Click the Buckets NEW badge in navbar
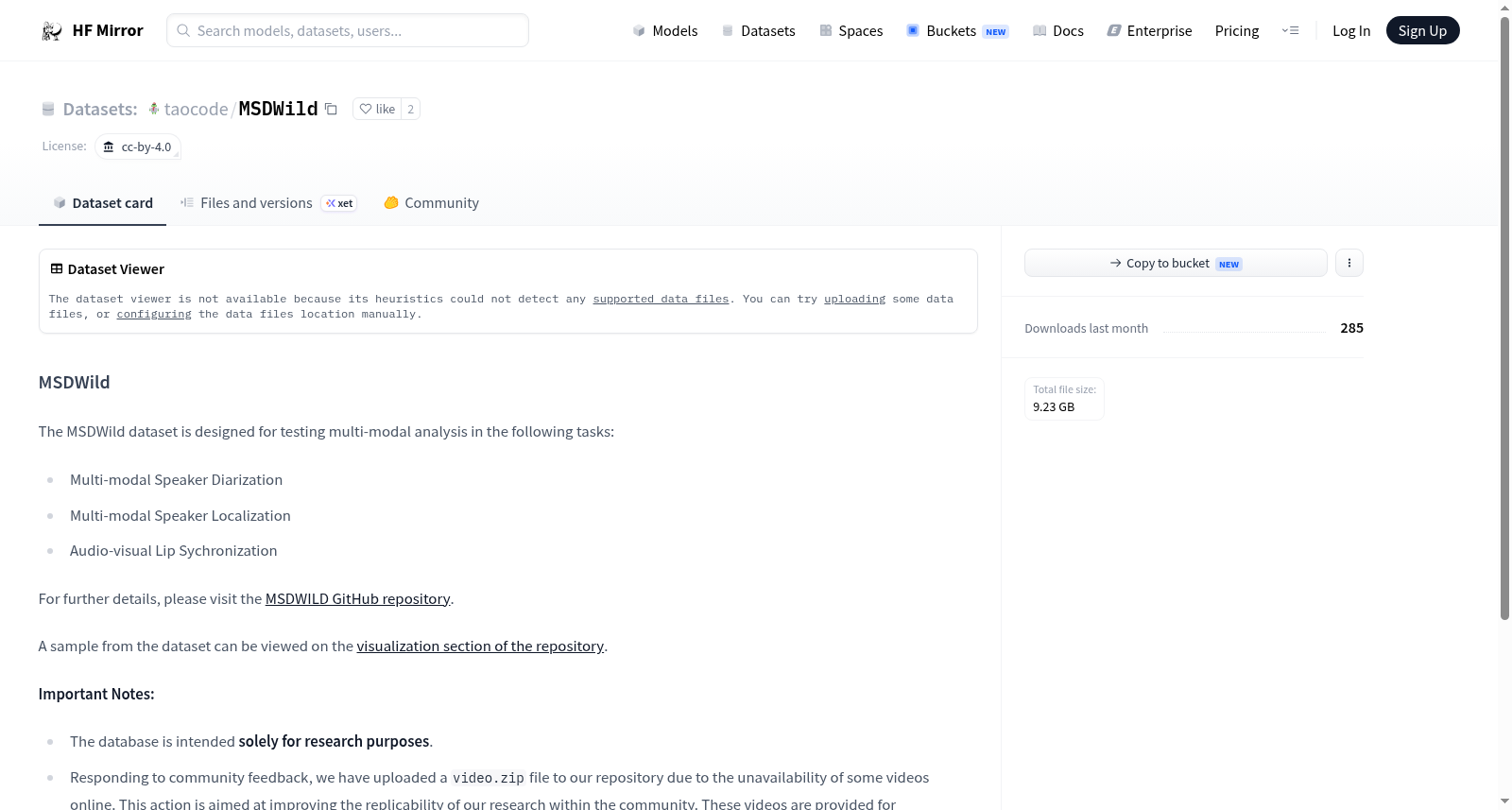The image size is (1512, 810). 996,31
